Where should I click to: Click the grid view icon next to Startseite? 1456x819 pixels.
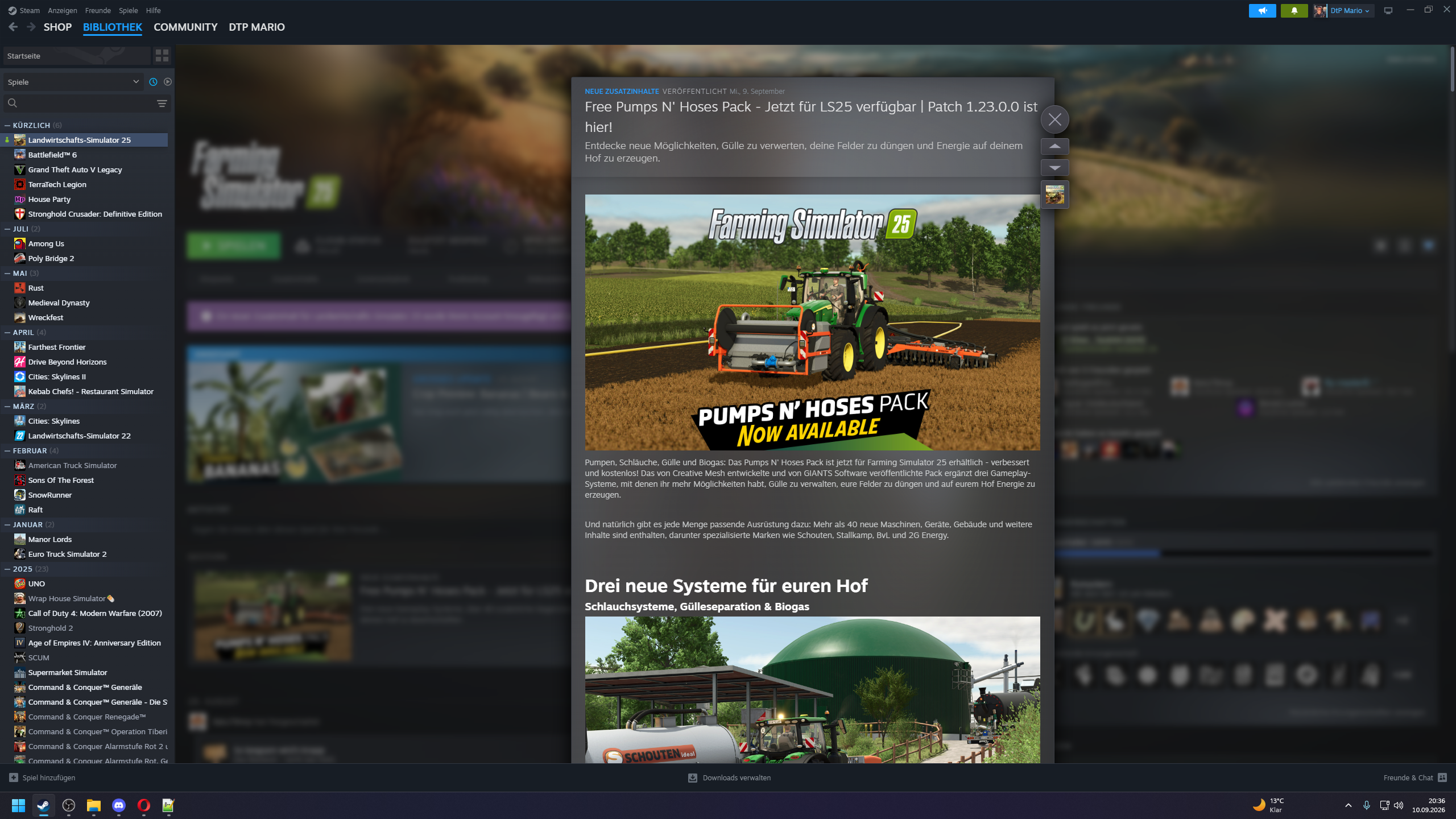(x=162, y=56)
